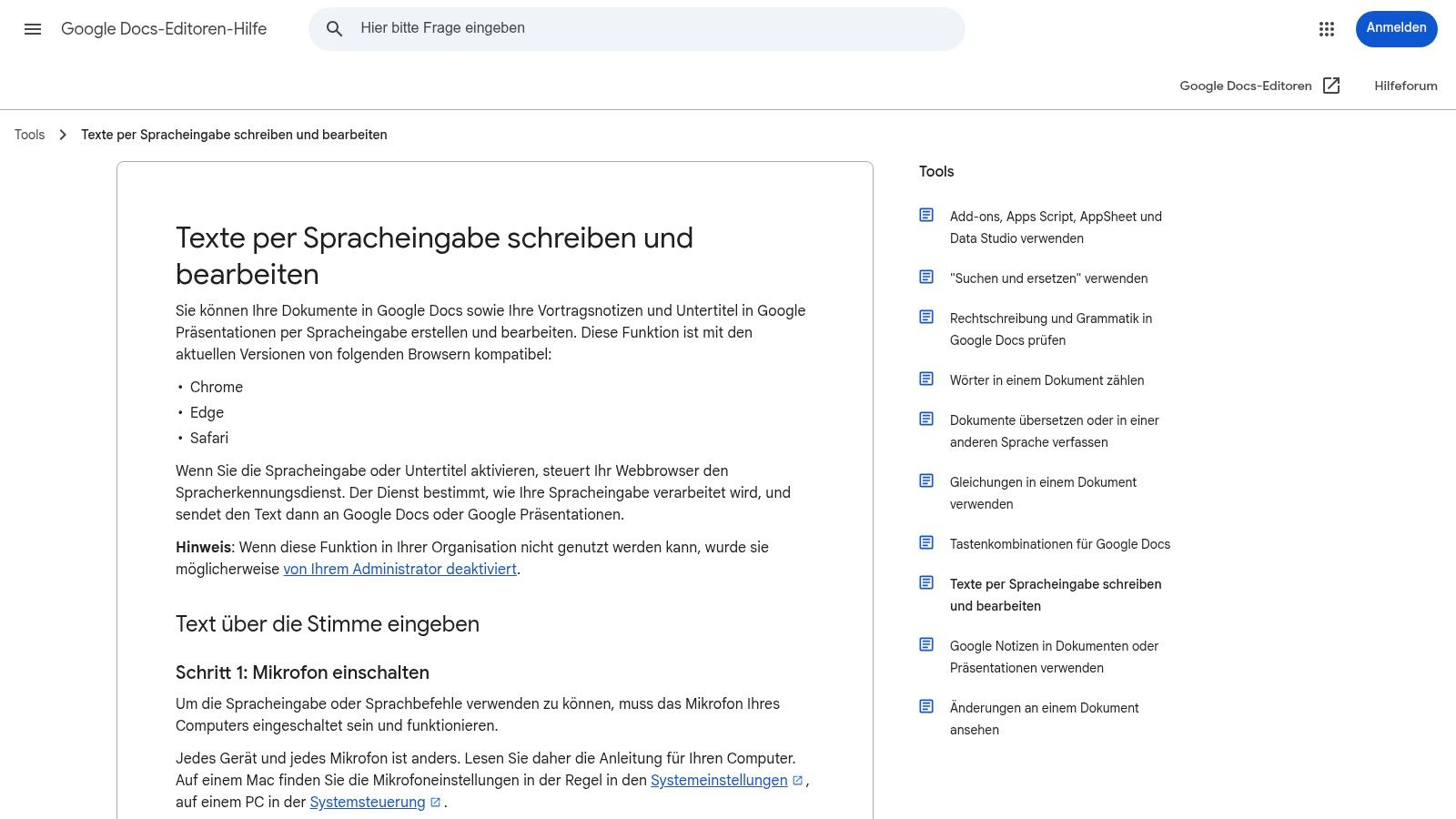The width and height of the screenshot is (1456, 819).
Task: Click breadcrumb chevron after Tools
Action: [x=63, y=135]
